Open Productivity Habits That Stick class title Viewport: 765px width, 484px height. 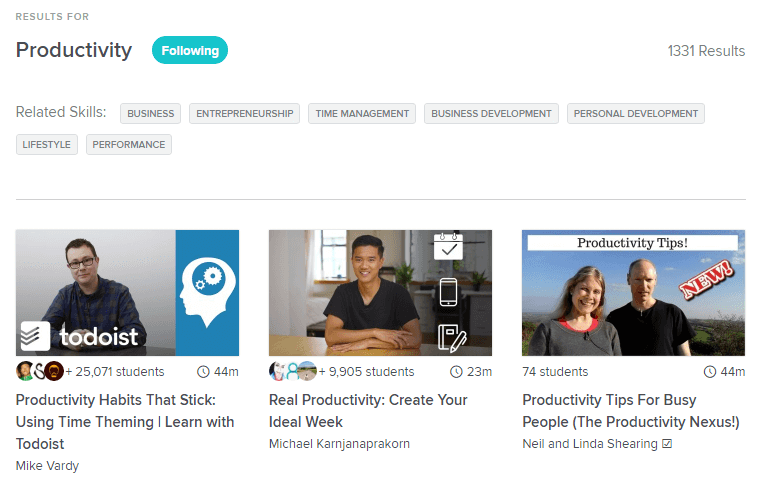[125, 422]
